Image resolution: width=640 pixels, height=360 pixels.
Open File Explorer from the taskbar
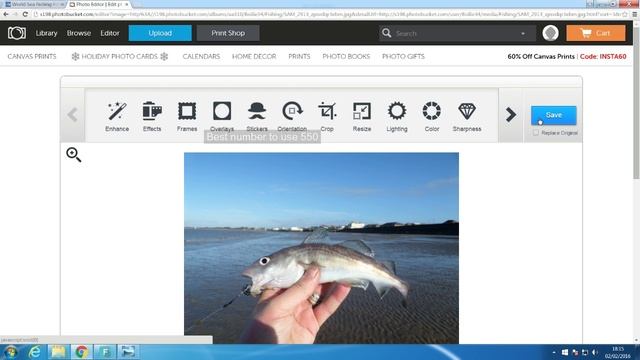point(58,352)
